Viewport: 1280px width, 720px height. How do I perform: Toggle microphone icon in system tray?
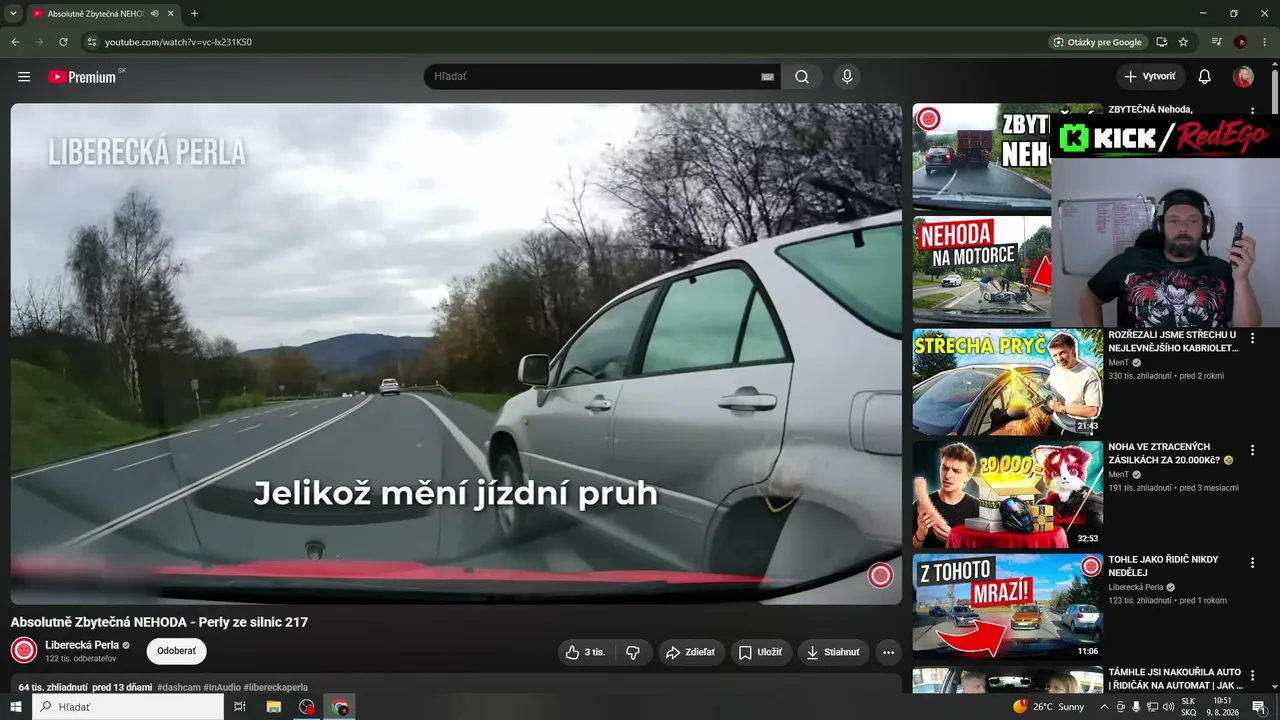coord(1136,707)
